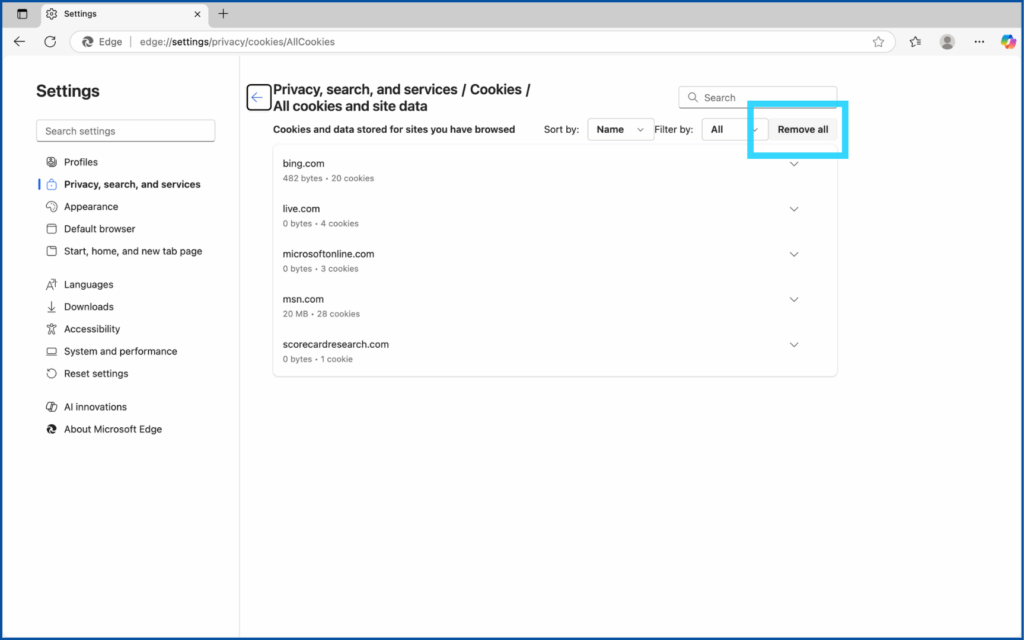Go to Reset settings section
The height and width of the screenshot is (640, 1024).
[x=96, y=374]
